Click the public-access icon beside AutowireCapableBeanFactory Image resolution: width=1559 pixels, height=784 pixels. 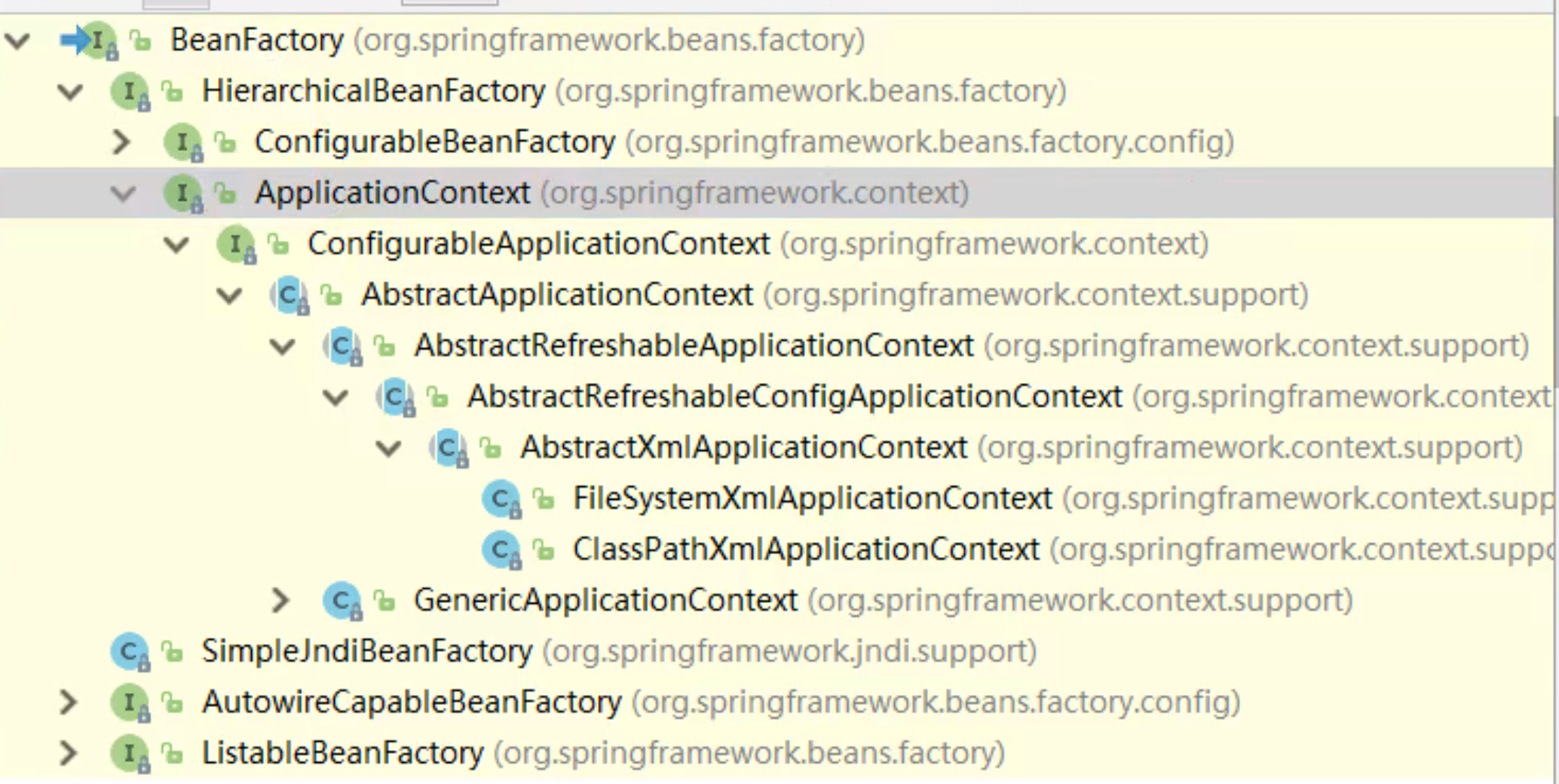coord(173,702)
